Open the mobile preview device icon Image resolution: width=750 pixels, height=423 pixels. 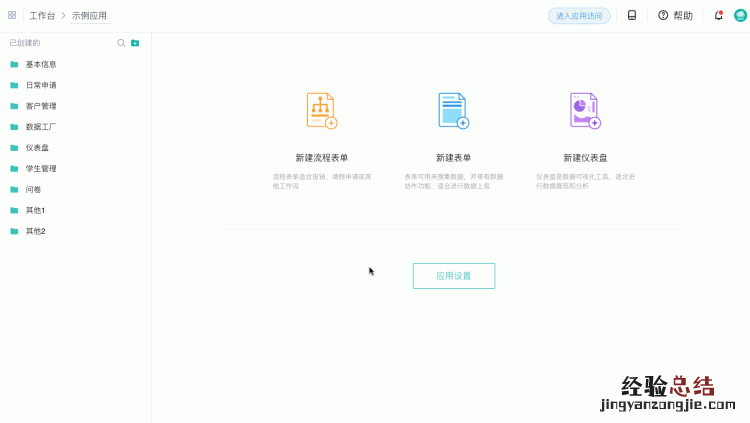coord(632,15)
